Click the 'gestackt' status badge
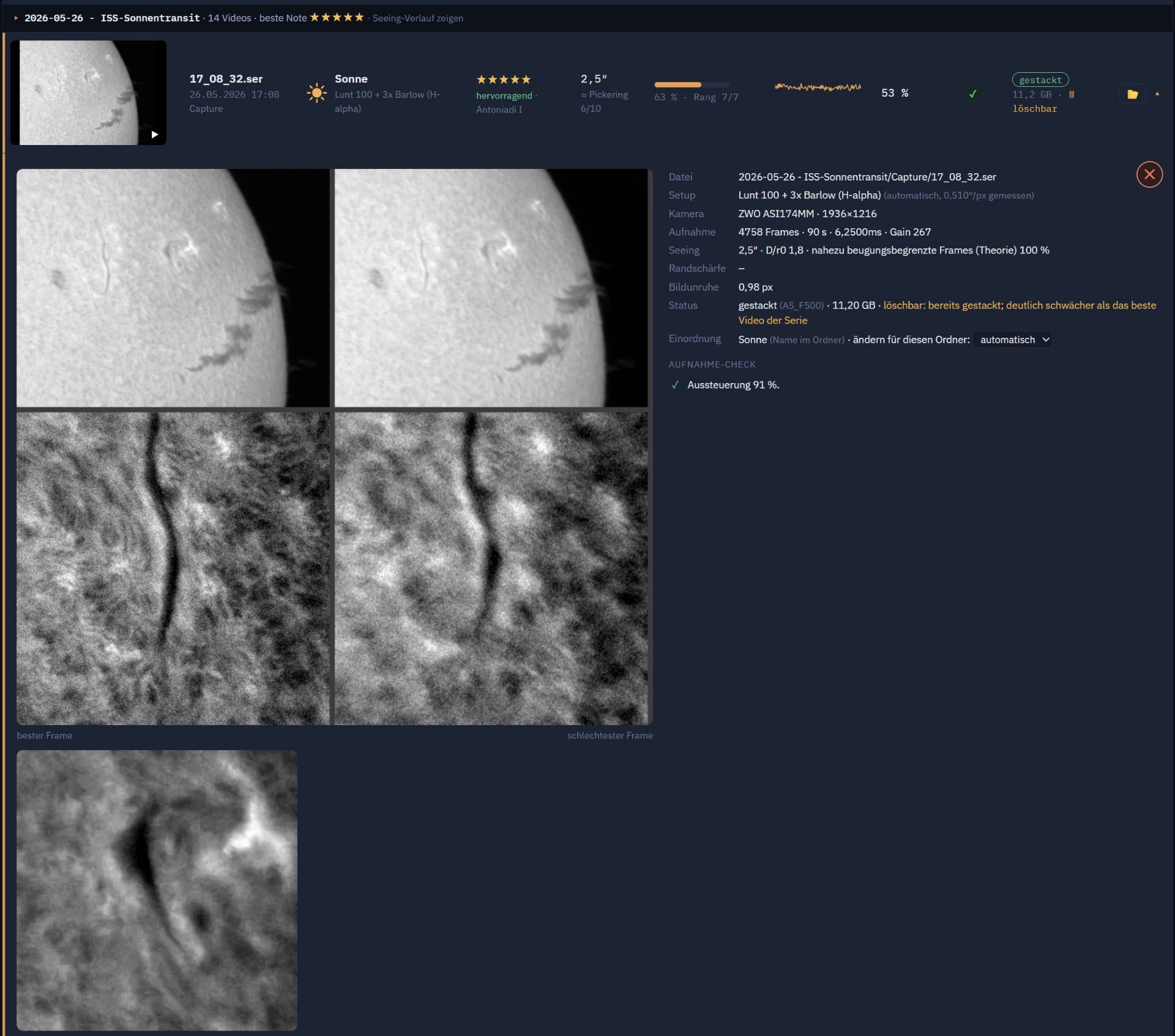The image size is (1175, 1036). point(1040,80)
